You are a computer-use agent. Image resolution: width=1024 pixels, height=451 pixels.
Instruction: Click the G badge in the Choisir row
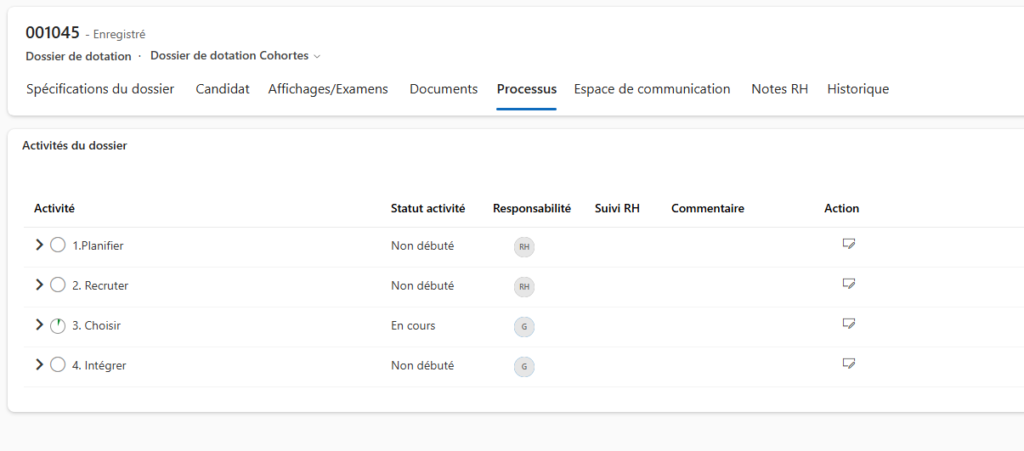coord(524,326)
